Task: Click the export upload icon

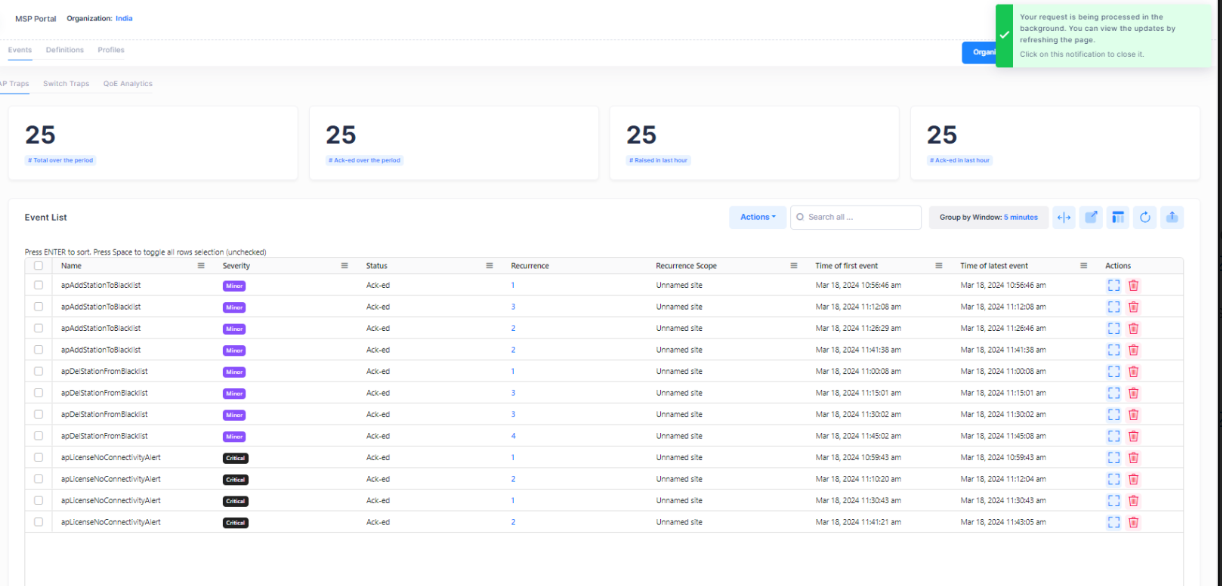Action: coord(1172,217)
